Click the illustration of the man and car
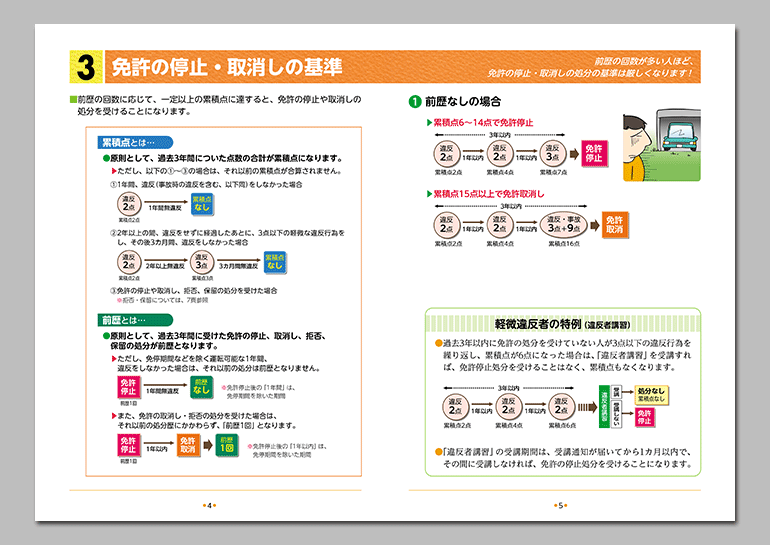This screenshot has height=545, width=770. pos(661,145)
